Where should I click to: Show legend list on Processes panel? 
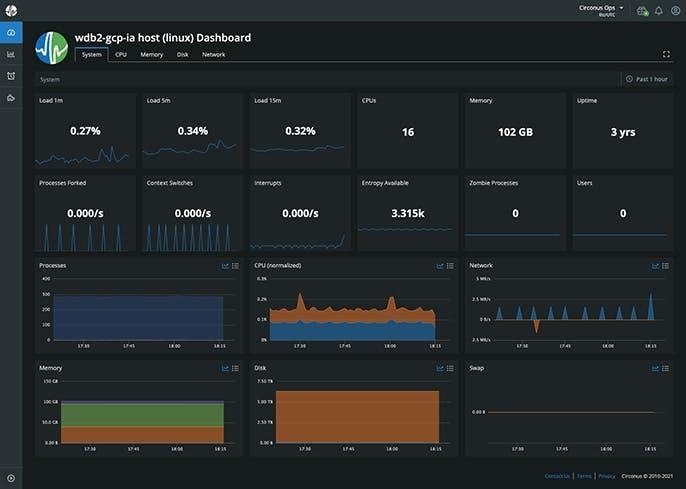tap(235, 266)
